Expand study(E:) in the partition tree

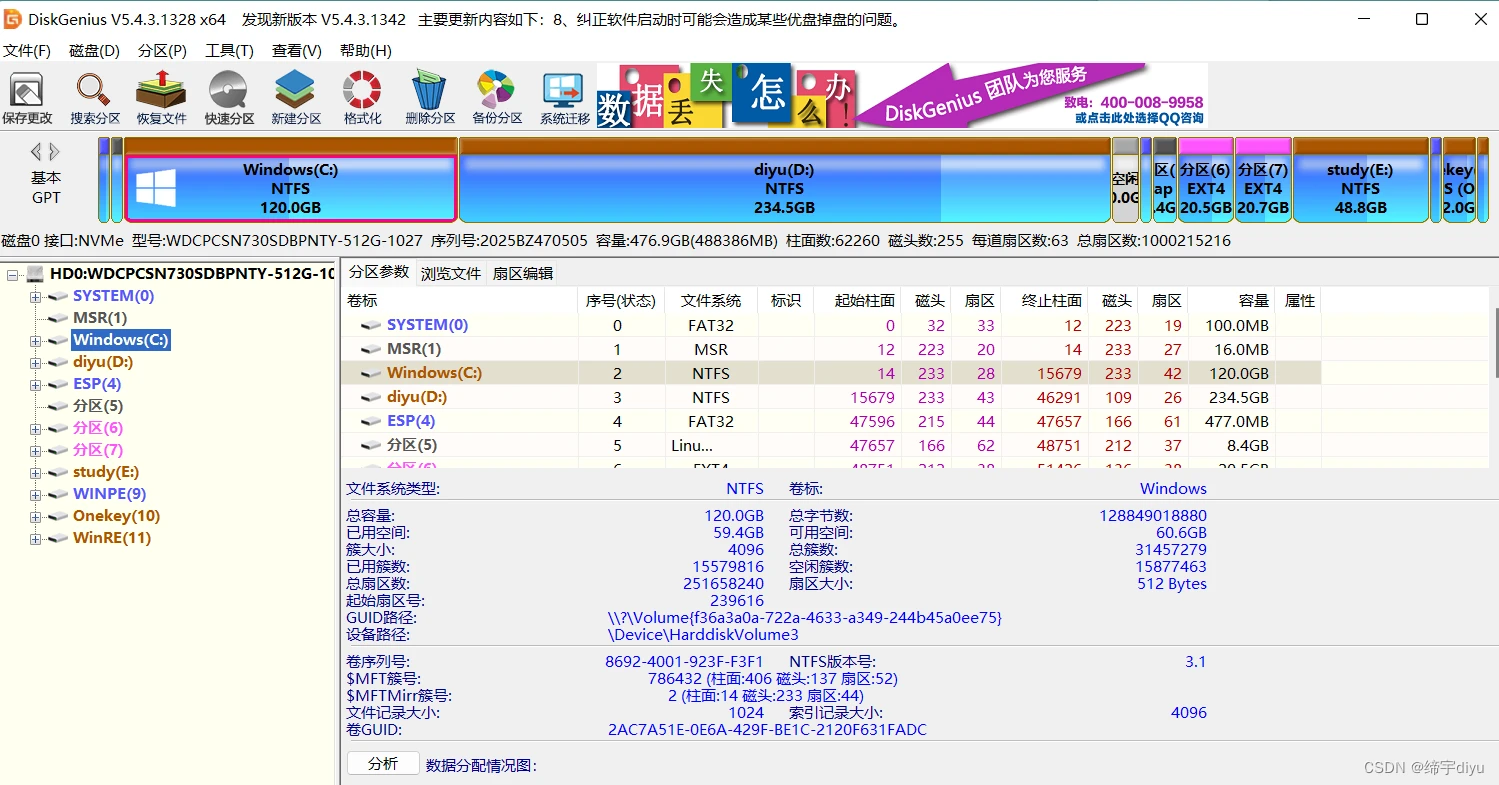(x=35, y=472)
